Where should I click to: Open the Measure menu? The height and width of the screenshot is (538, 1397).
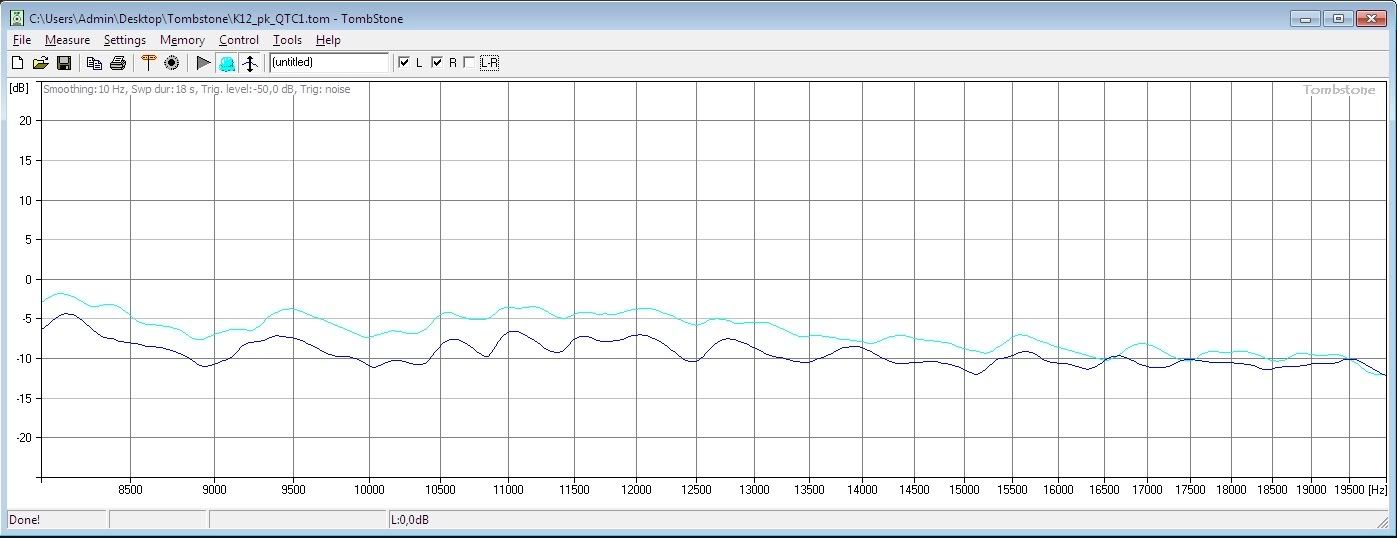pos(67,40)
